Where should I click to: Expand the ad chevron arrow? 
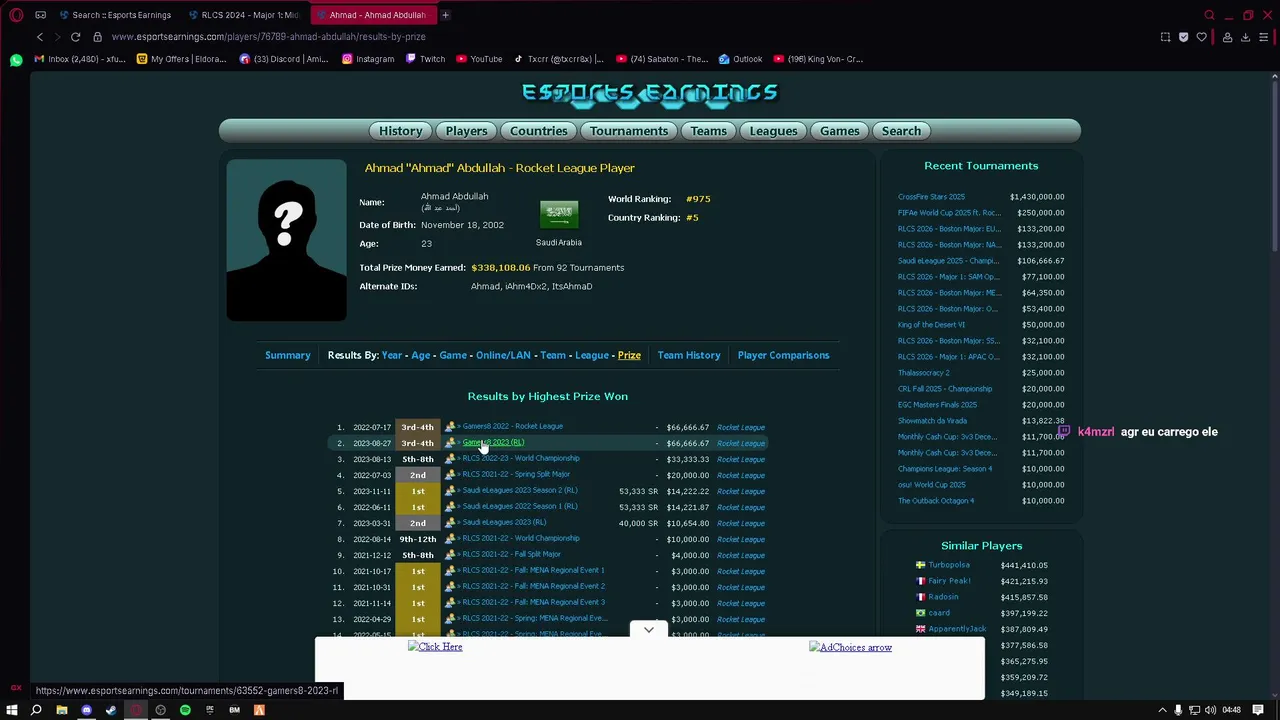point(649,630)
